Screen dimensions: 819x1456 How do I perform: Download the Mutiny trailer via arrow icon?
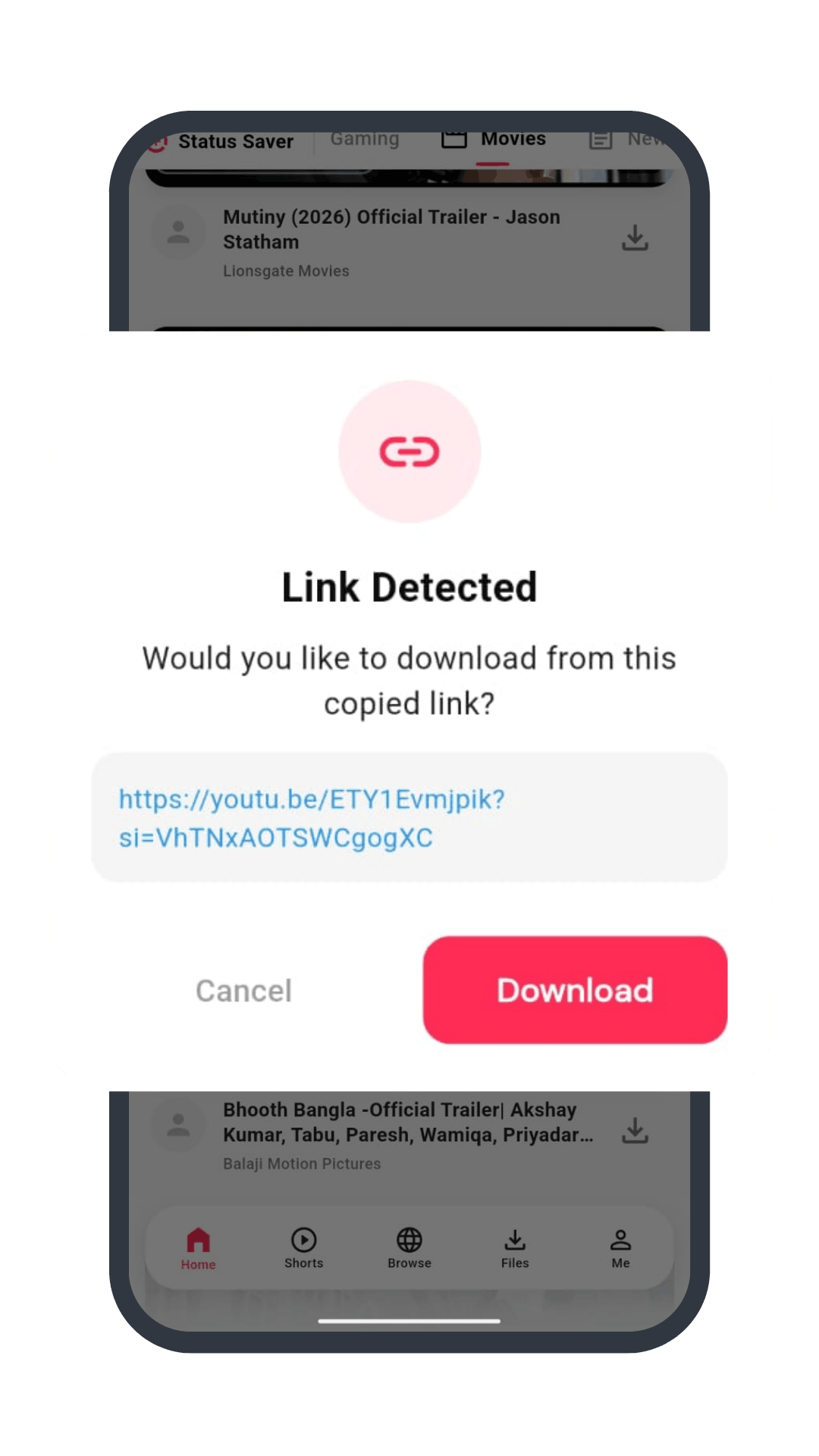click(x=635, y=238)
